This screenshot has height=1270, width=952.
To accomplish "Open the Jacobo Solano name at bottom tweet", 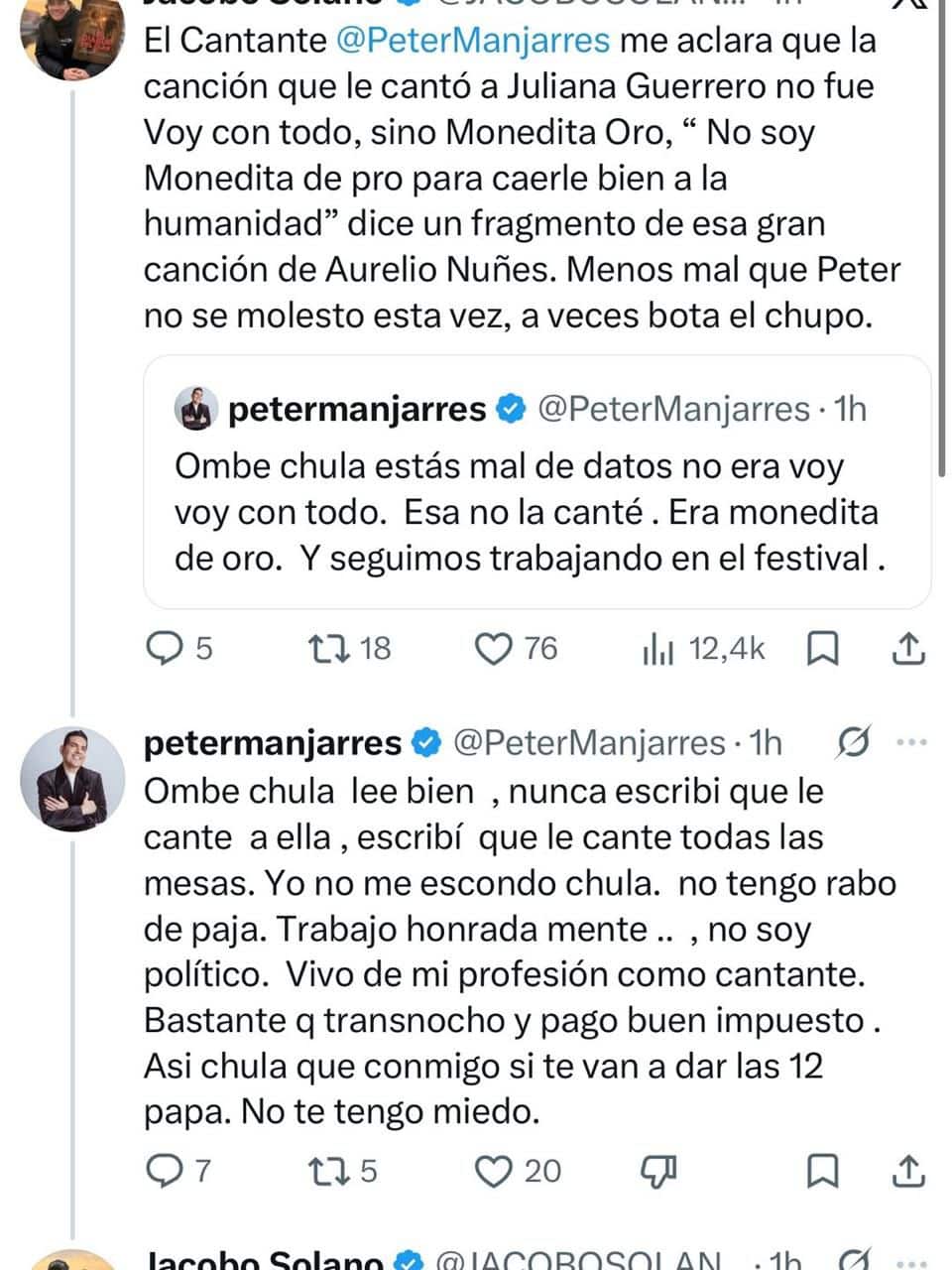I will 264,1259.
